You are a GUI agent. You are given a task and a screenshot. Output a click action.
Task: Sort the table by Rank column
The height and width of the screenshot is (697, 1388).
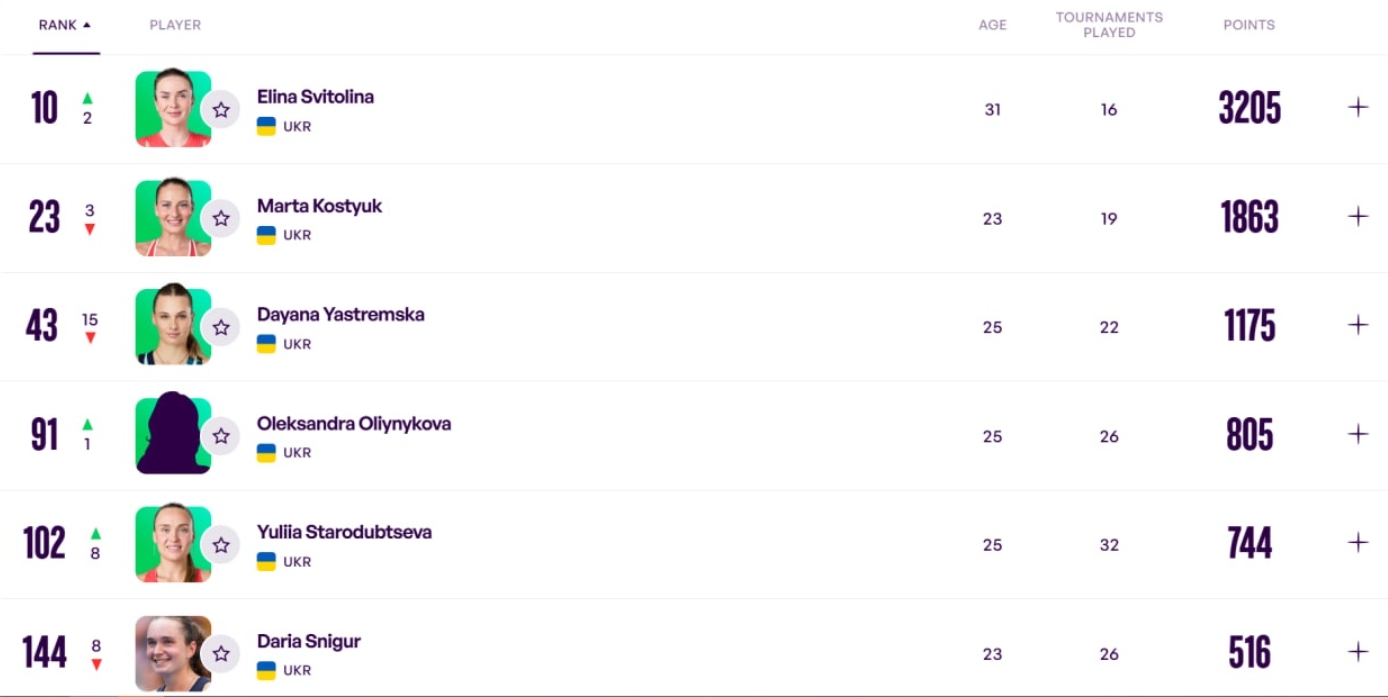click(64, 25)
